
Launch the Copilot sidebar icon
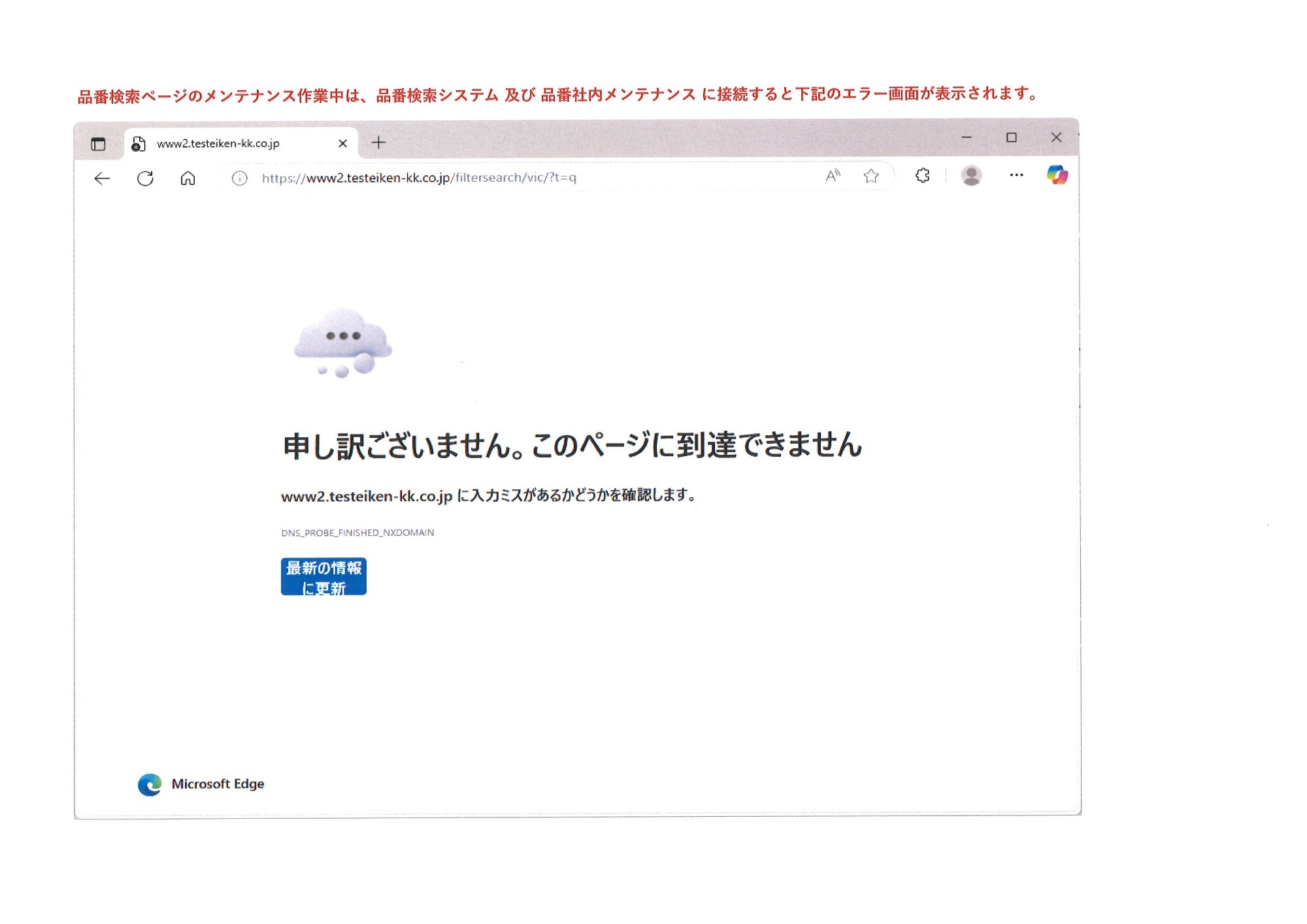point(1057,175)
